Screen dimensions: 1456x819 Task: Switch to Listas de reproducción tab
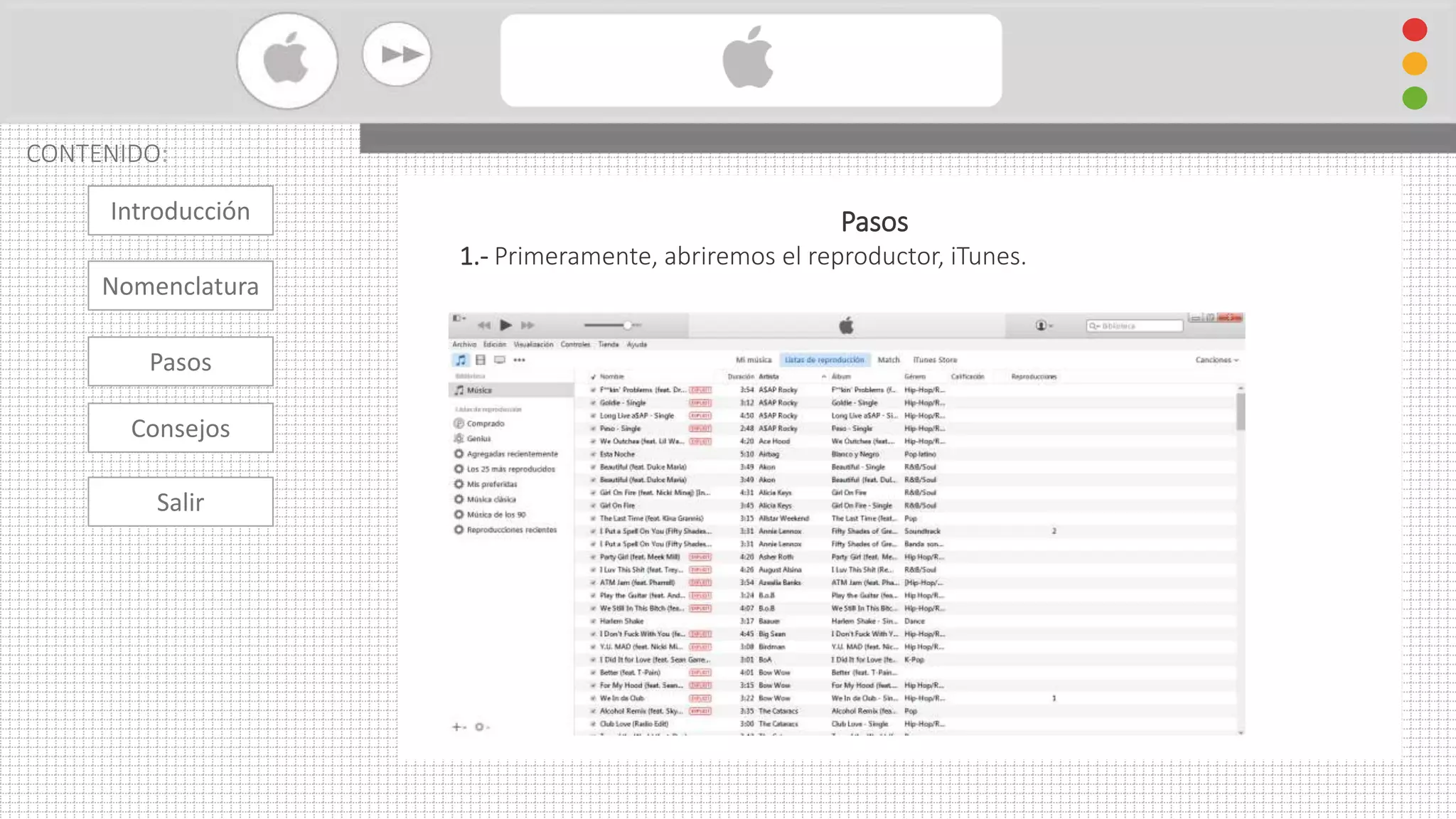825,360
